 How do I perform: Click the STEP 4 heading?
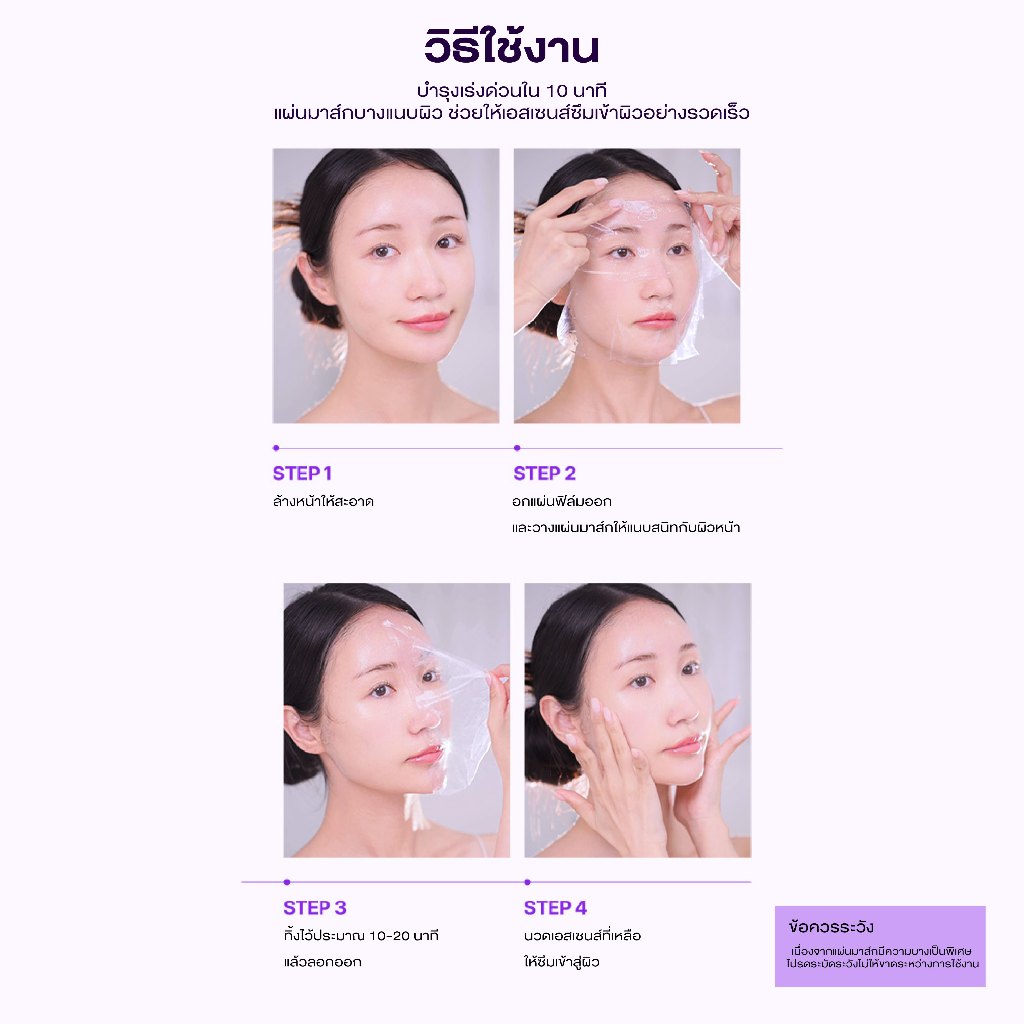(555, 908)
